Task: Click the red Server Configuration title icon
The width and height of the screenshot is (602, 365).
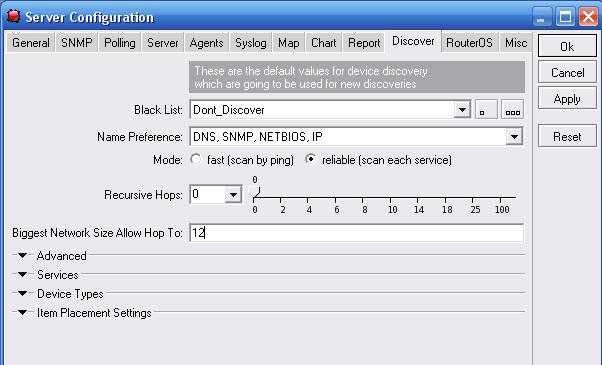Action: coord(13,16)
